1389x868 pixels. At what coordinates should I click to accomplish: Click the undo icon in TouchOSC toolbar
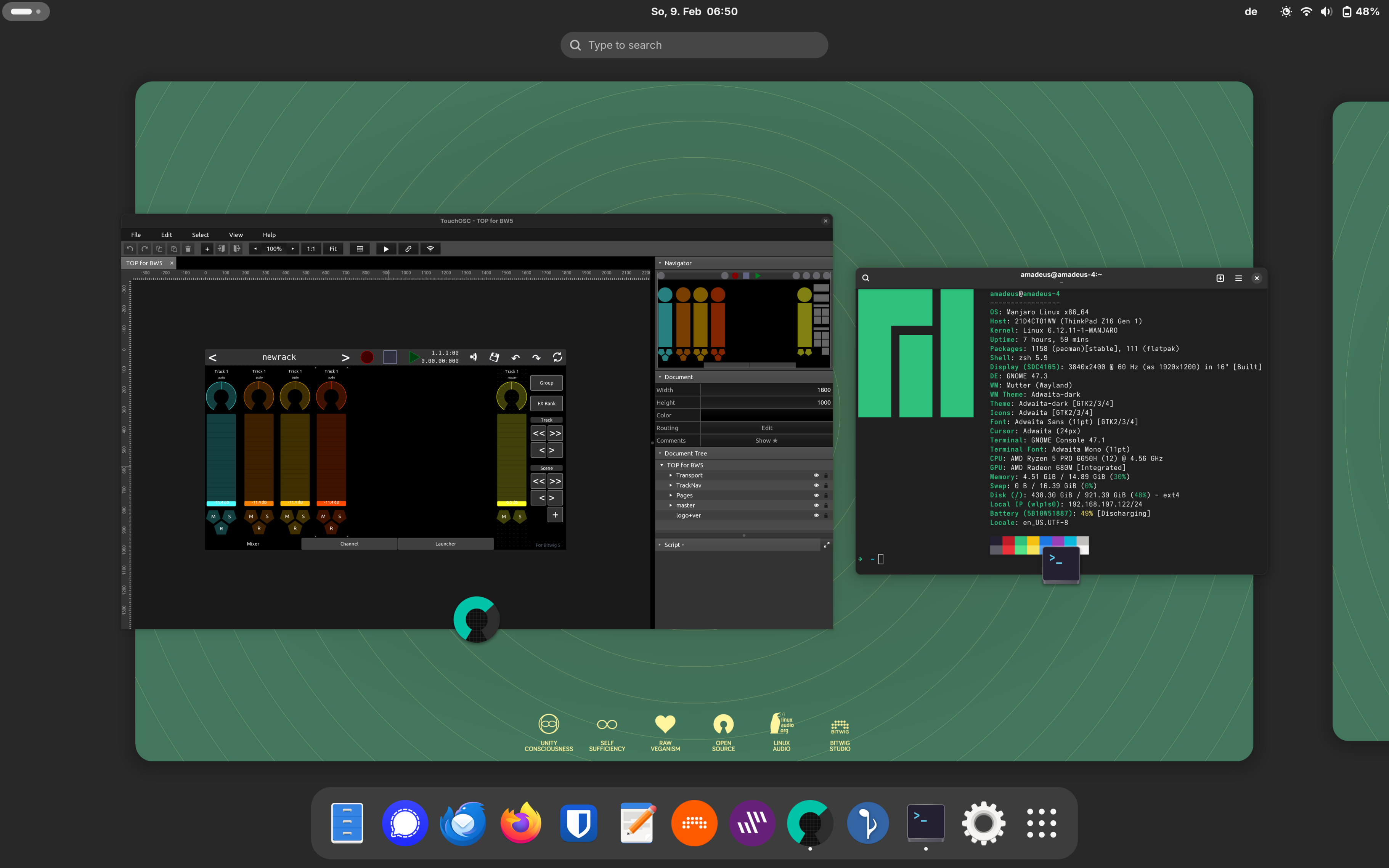point(130,249)
